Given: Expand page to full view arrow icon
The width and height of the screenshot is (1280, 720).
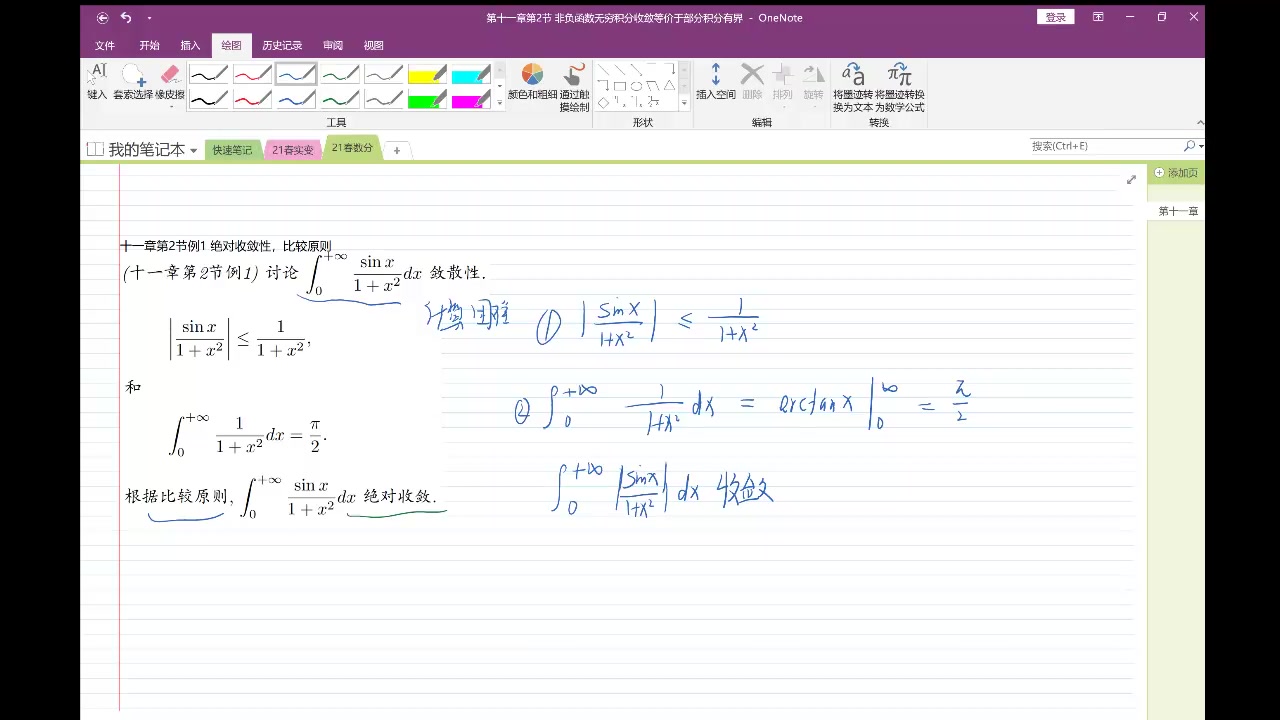Looking at the screenshot, I should click(1131, 179).
